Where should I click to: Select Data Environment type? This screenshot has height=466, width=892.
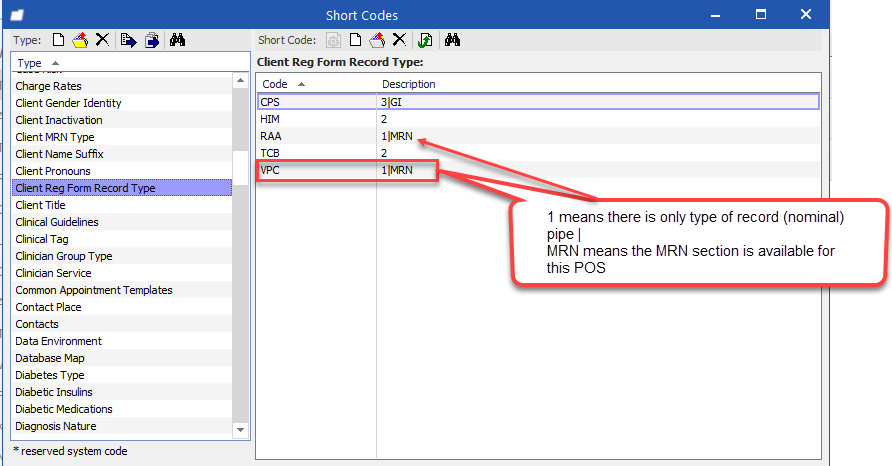[x=122, y=341]
